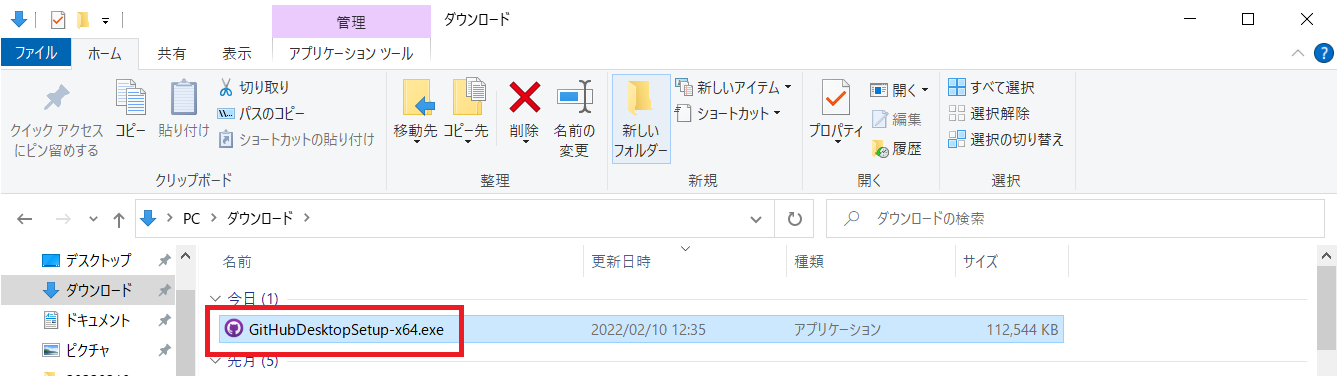Click 選択の切り替え invert selection
The height and width of the screenshot is (376, 1338).
tap(1006, 139)
